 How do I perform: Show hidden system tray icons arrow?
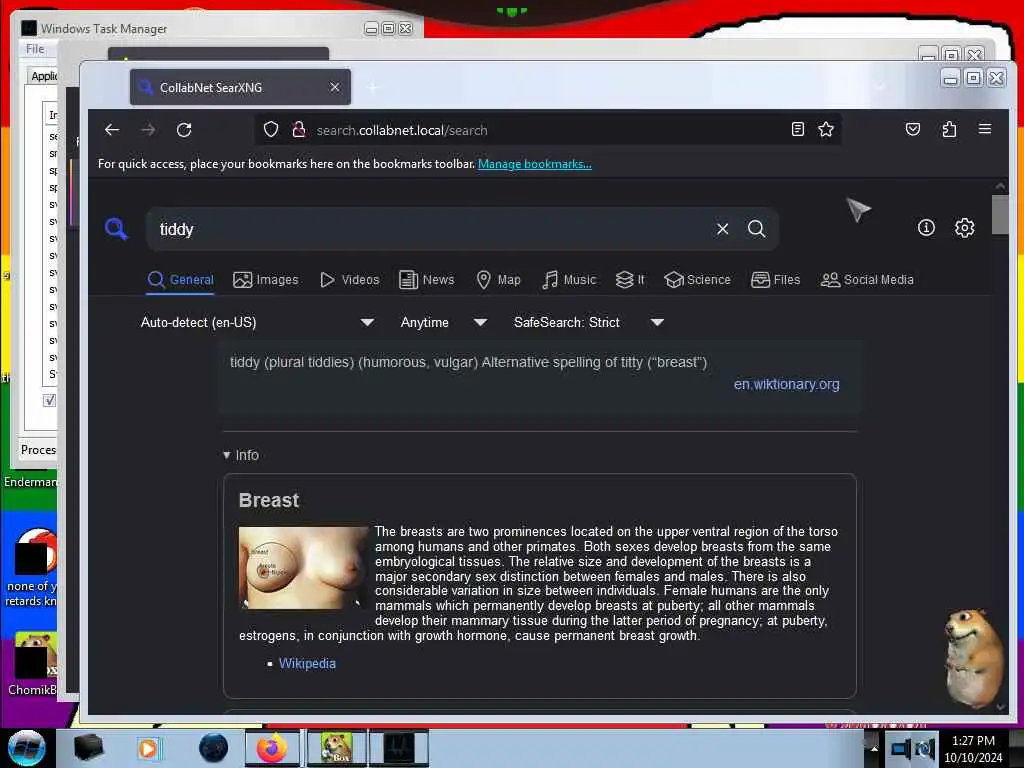point(874,748)
